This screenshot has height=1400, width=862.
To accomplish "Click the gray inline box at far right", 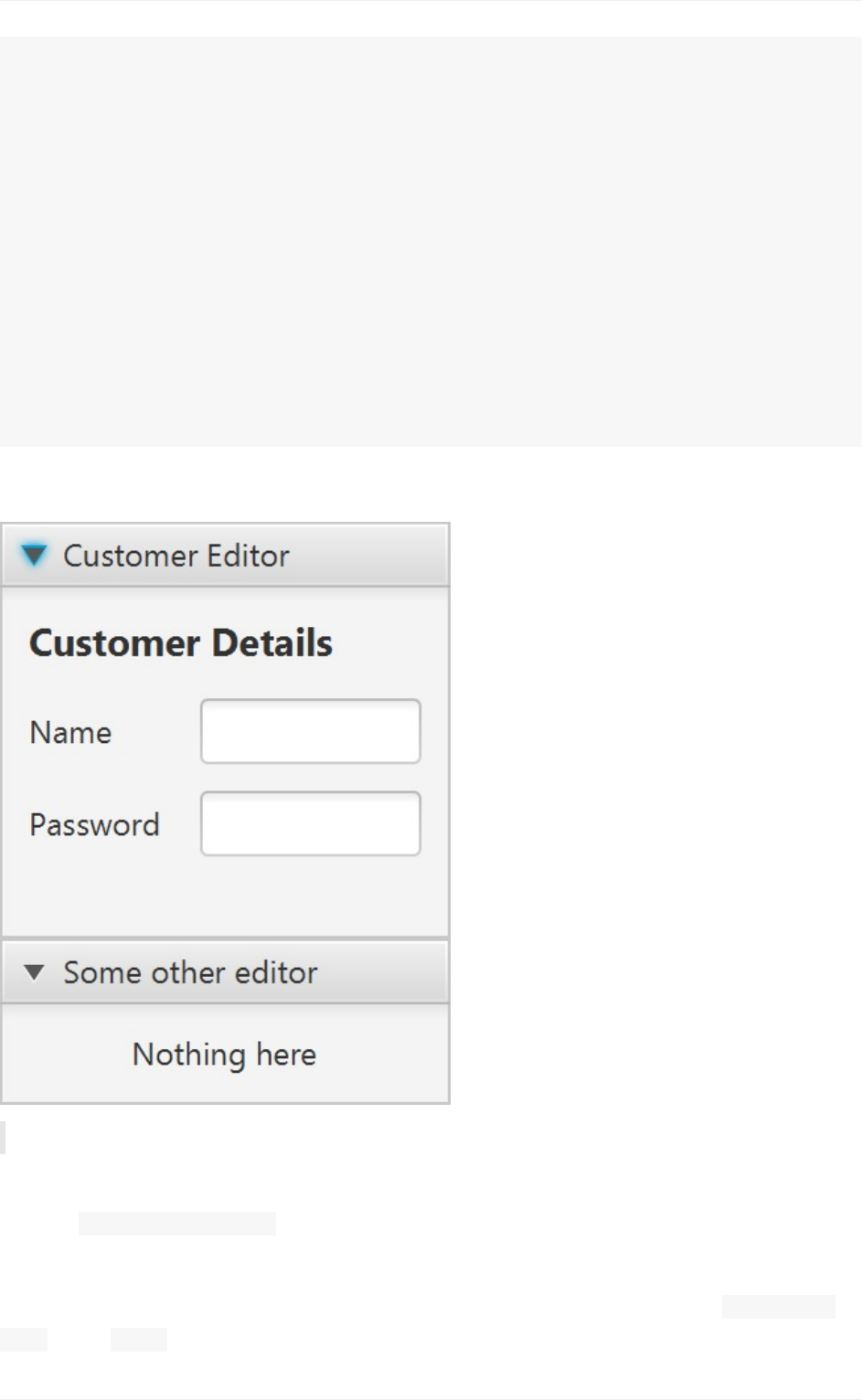I will coord(778,1307).
